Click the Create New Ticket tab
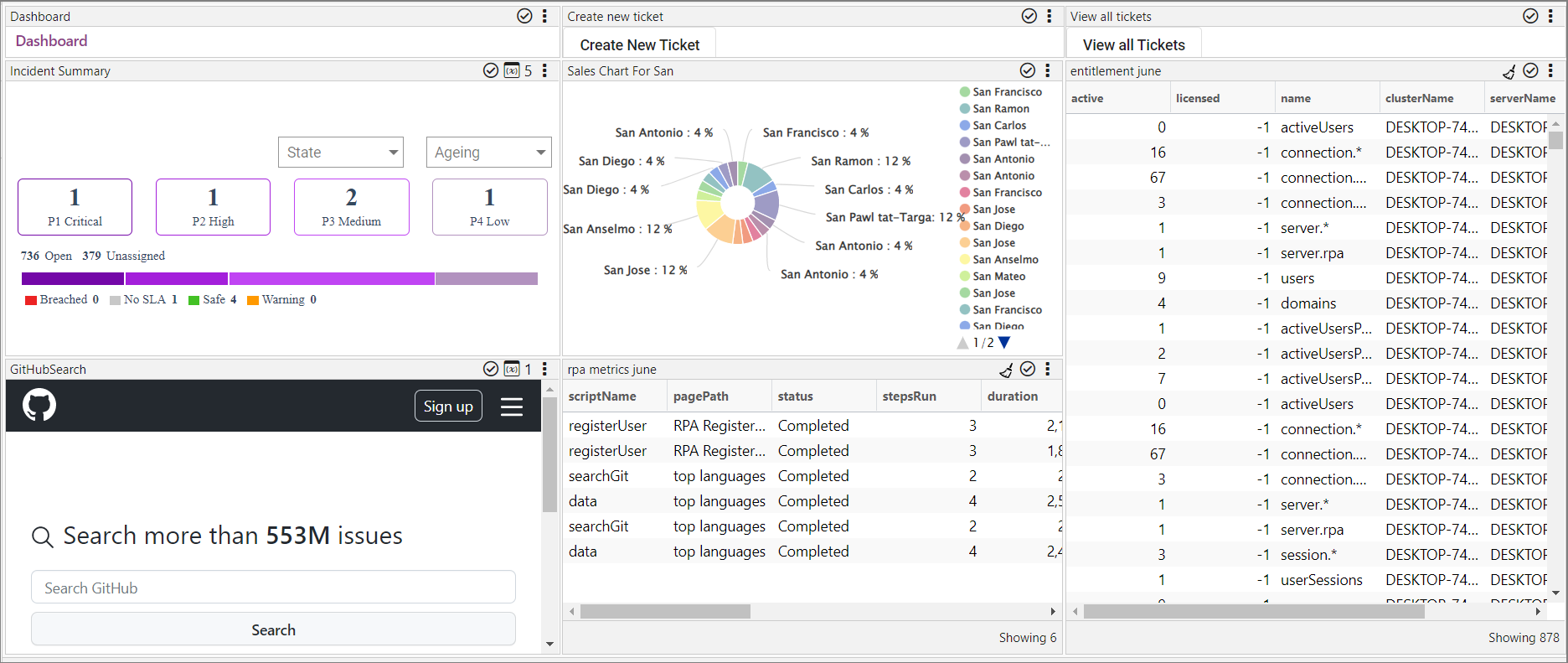Screen dimensions: 1568x663 pyautogui.click(x=639, y=44)
